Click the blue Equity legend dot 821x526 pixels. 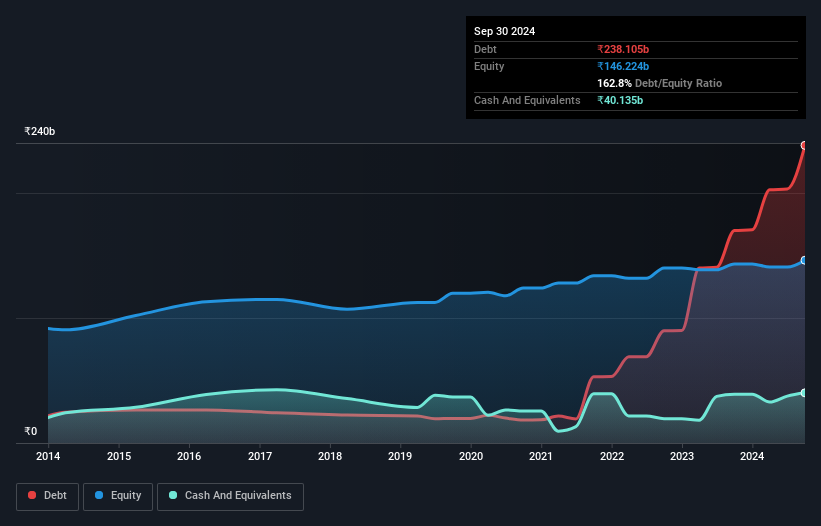click(x=99, y=495)
